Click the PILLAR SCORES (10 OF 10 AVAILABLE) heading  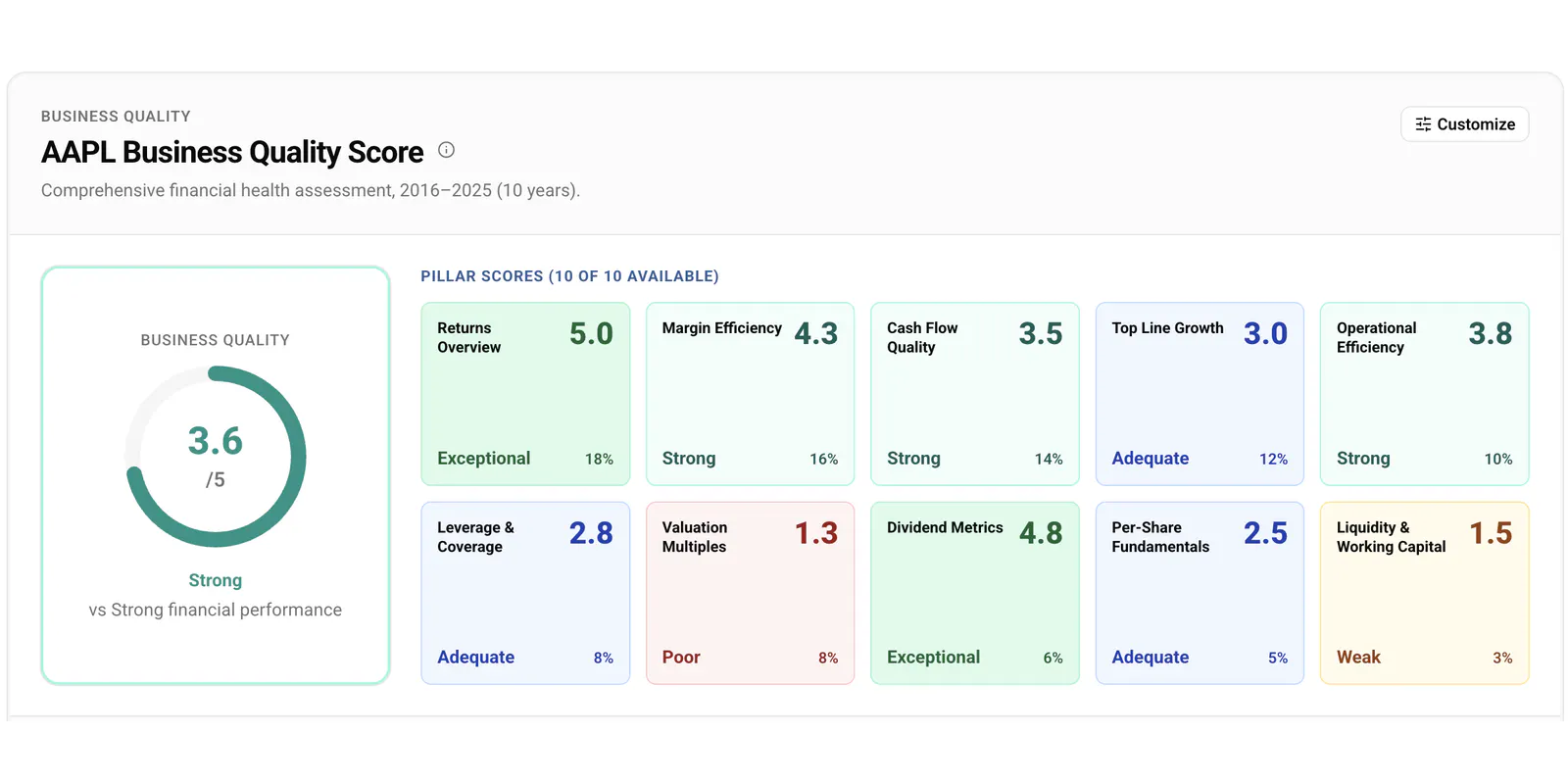569,276
